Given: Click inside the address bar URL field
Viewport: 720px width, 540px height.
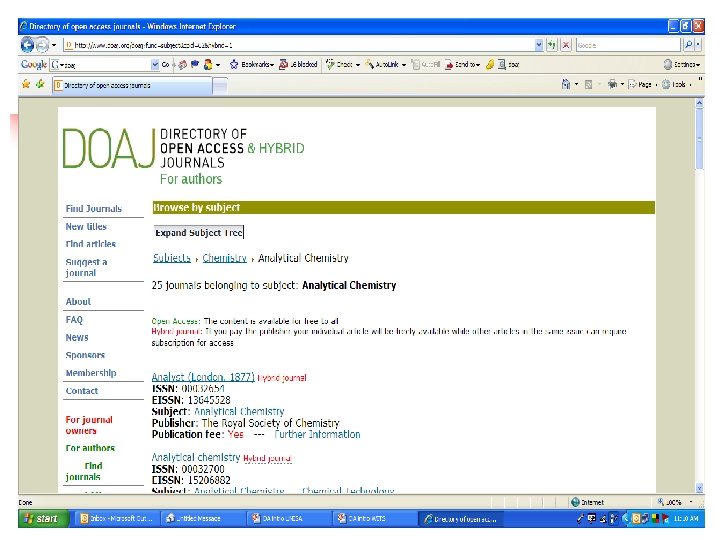Looking at the screenshot, I should (298, 45).
